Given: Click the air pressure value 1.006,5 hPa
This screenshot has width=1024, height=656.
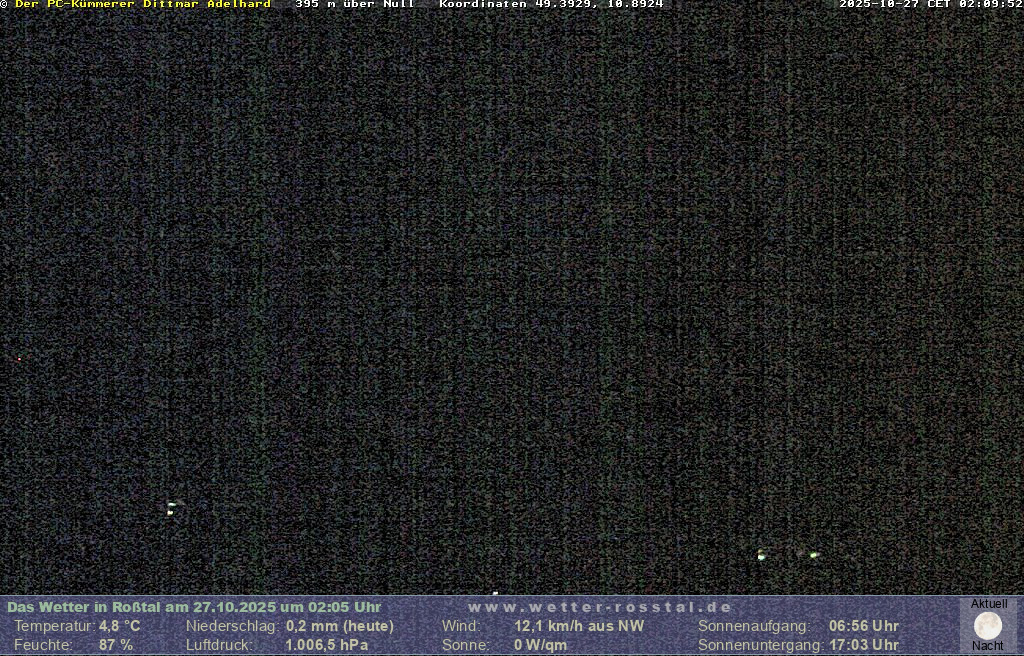Looking at the screenshot, I should (327, 645).
